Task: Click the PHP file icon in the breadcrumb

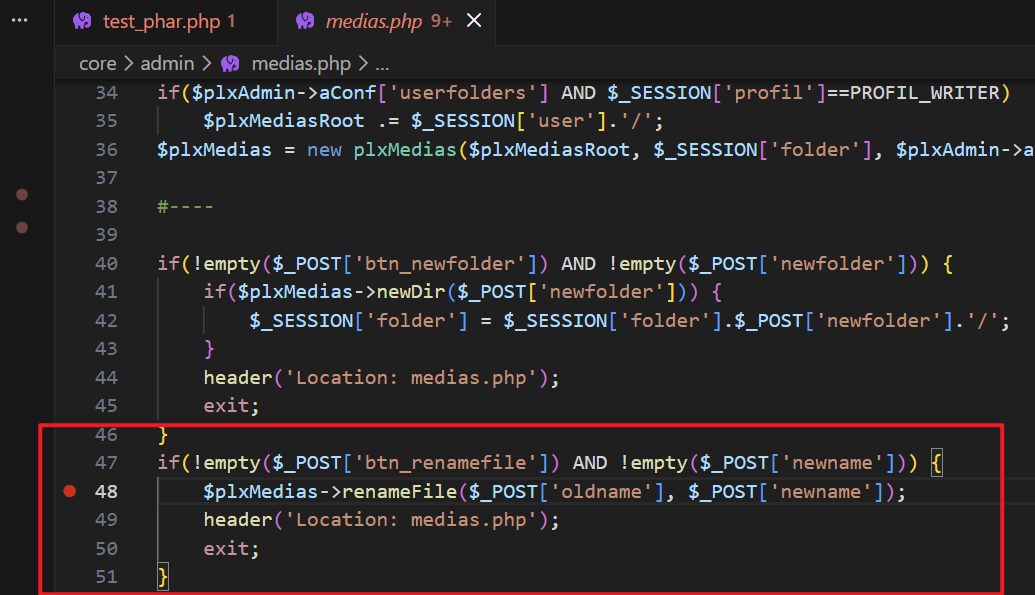Action: click(231, 63)
